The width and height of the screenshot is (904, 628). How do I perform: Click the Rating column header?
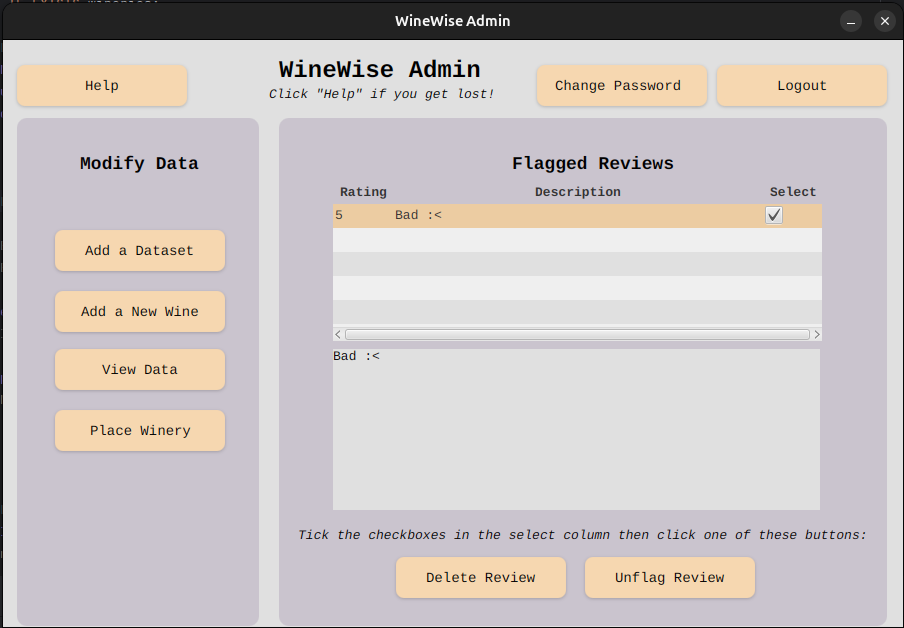click(x=363, y=192)
